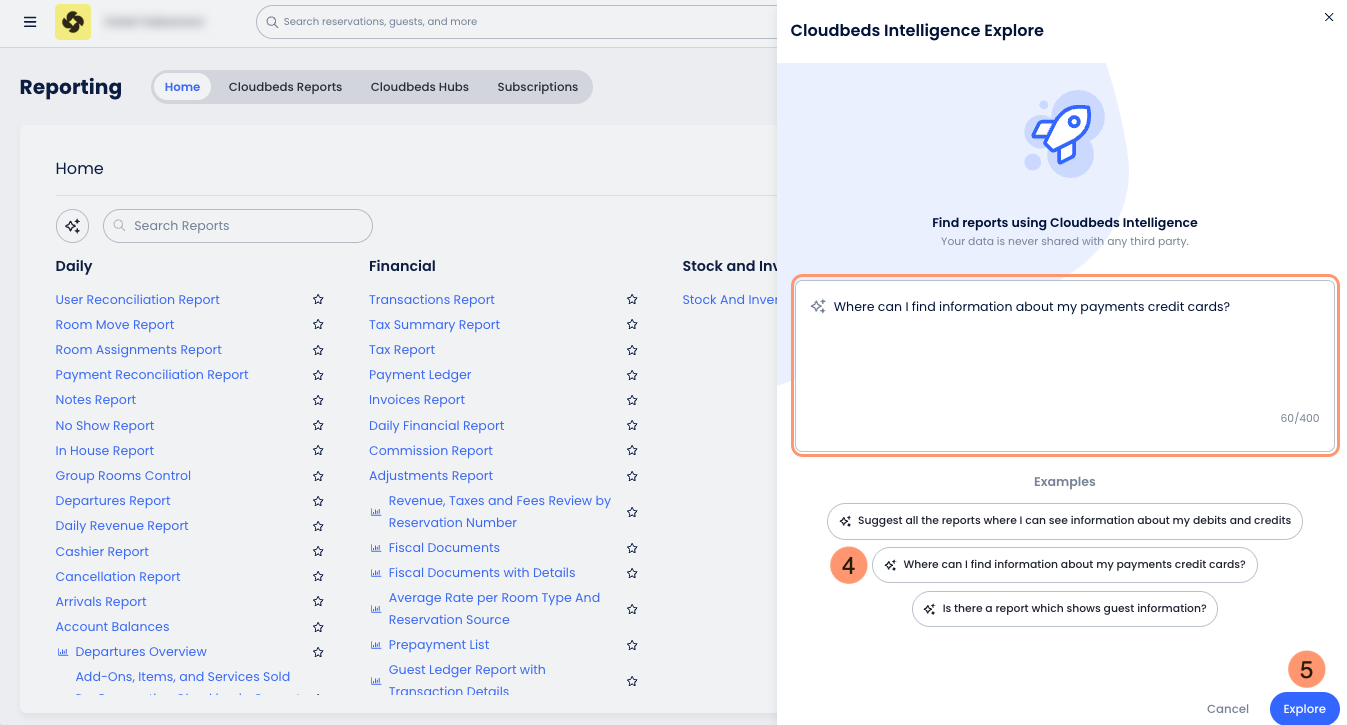Open the Fiscal Documents report link
The image size is (1347, 725).
444,548
